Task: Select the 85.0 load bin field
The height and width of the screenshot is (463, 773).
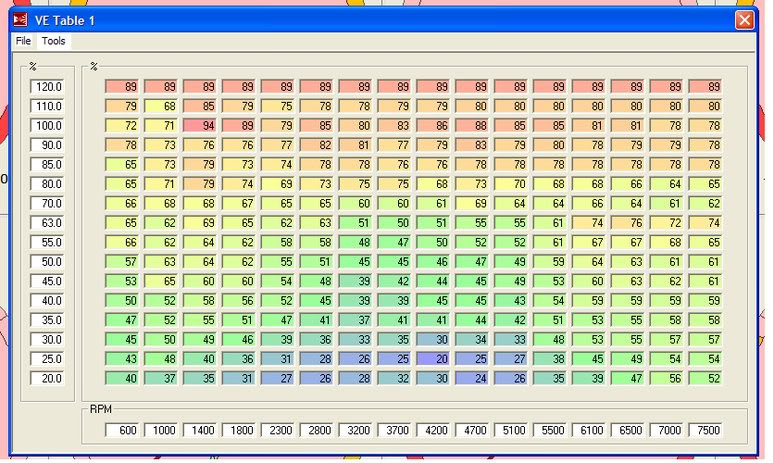Action: pyautogui.click(x=47, y=165)
